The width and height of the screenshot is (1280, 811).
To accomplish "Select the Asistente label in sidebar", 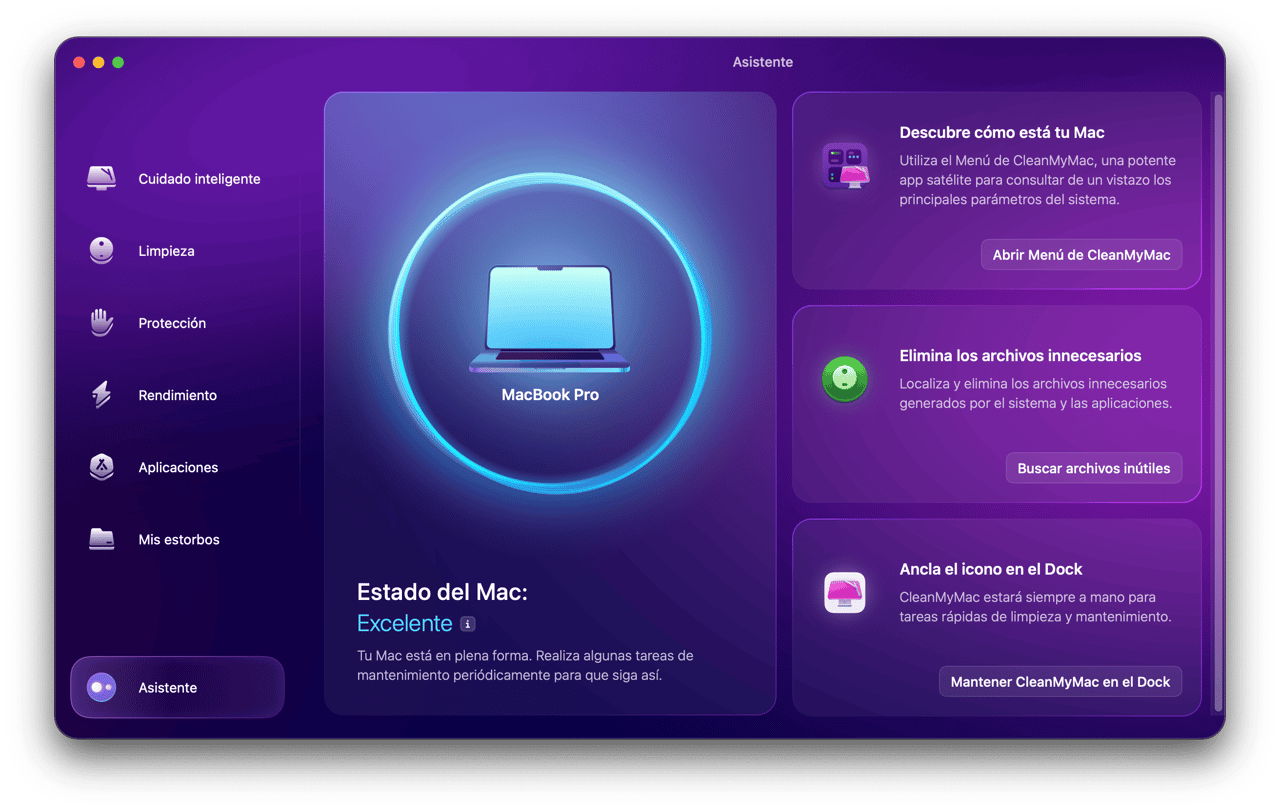I will [x=168, y=688].
